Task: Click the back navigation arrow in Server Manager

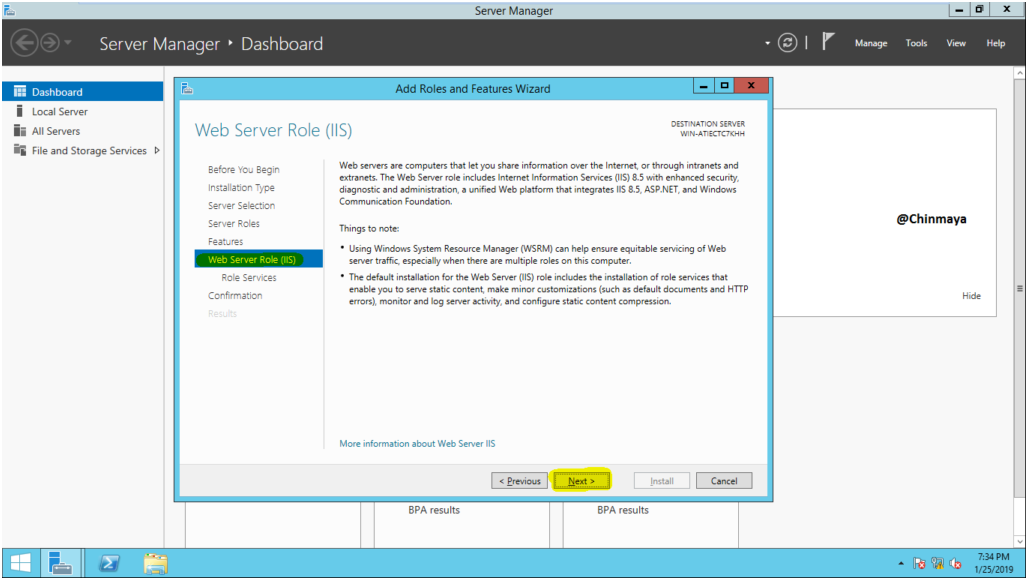Action: click(x=24, y=43)
